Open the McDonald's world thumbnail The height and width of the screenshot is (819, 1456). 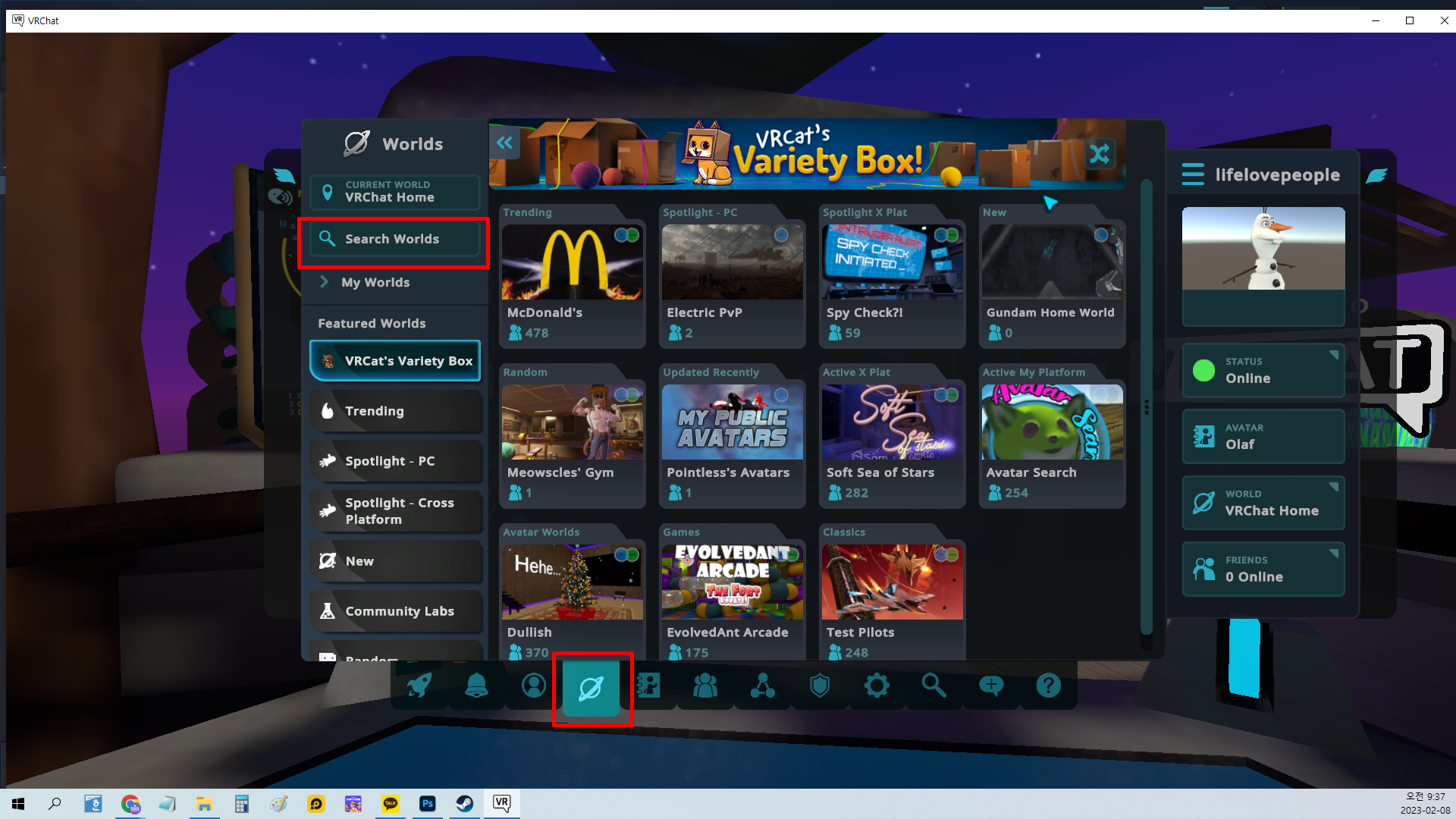[x=573, y=262]
